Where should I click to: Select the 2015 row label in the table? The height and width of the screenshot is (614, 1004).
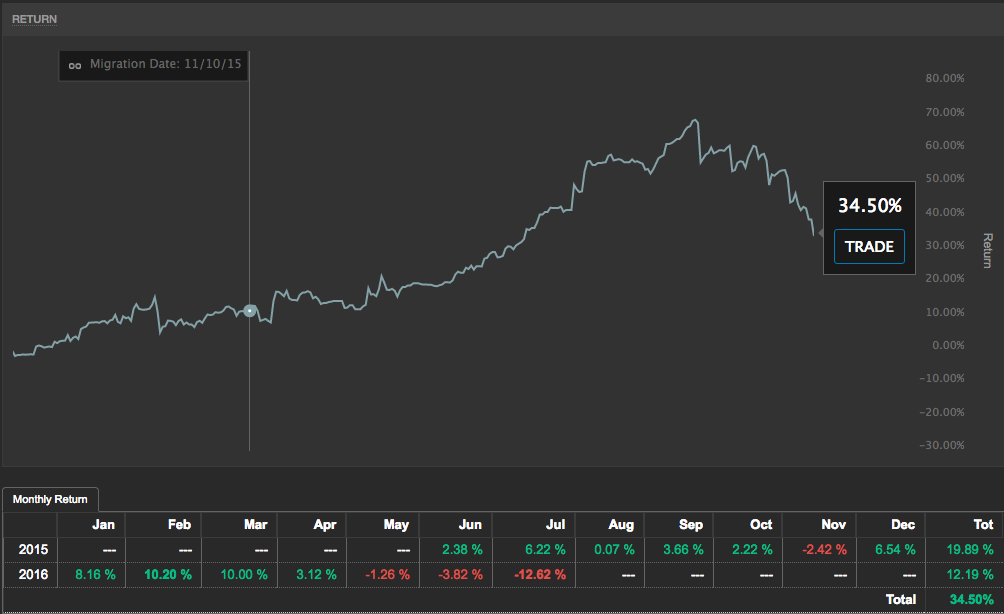(34, 549)
